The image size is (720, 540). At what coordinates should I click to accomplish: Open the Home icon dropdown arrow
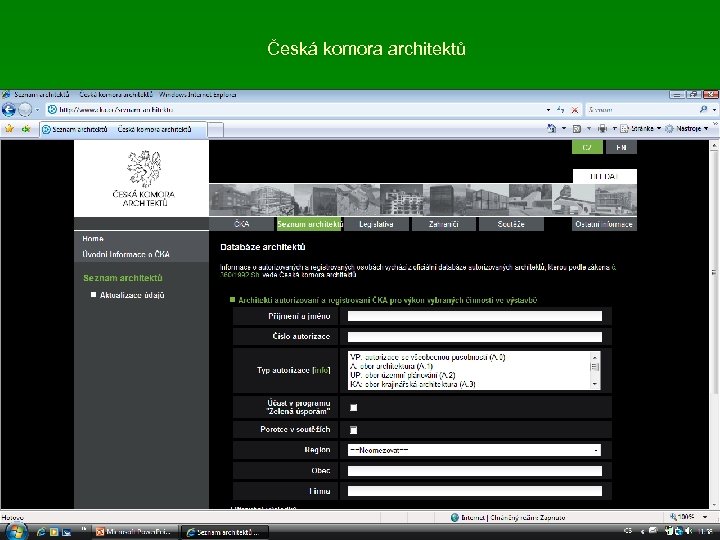[x=564, y=129]
